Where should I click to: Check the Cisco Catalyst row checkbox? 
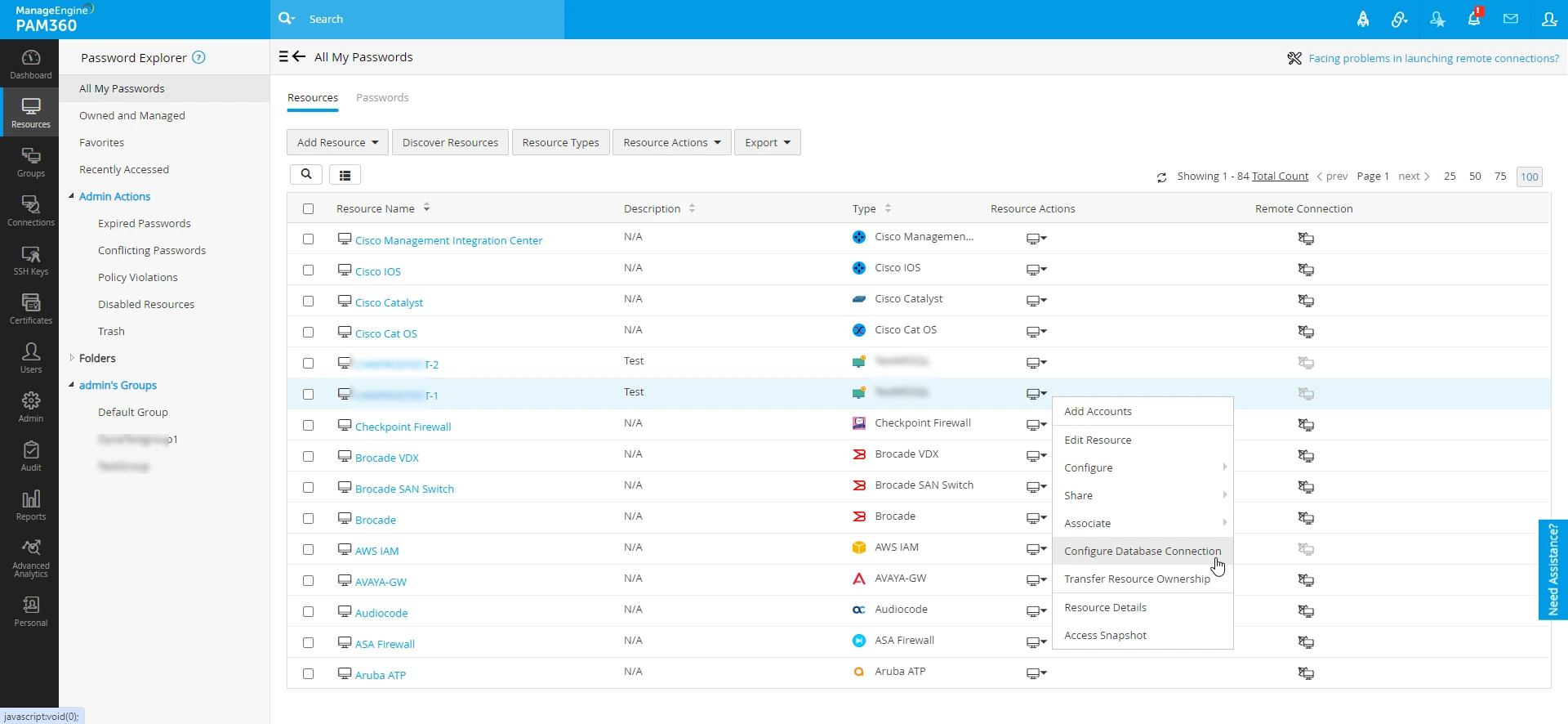coord(308,302)
